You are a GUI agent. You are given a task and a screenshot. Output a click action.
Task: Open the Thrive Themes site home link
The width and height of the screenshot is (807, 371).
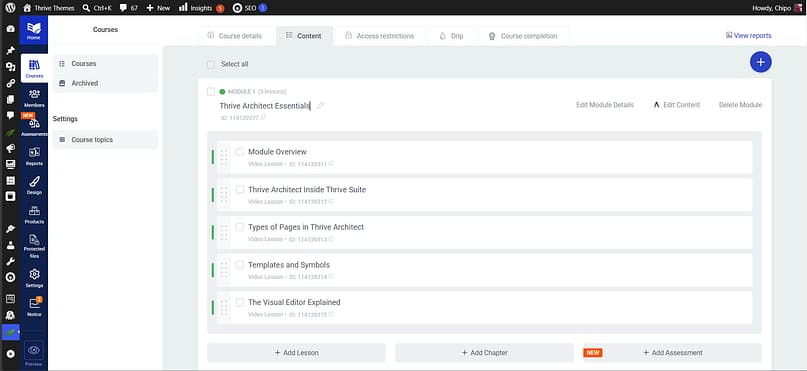pos(48,8)
